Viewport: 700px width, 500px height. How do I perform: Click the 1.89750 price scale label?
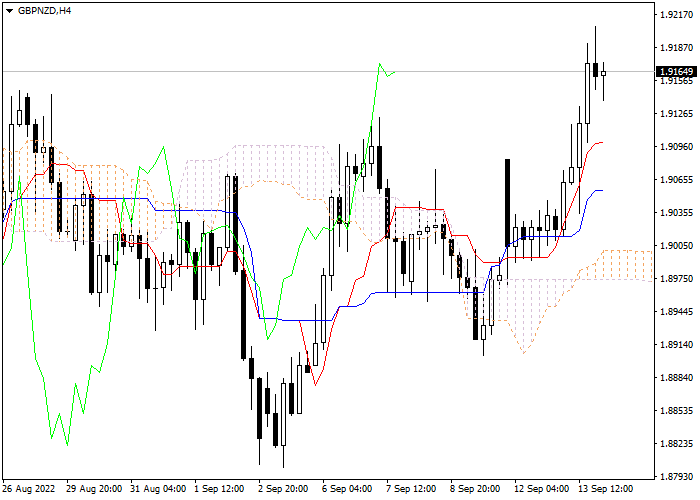tap(676, 279)
